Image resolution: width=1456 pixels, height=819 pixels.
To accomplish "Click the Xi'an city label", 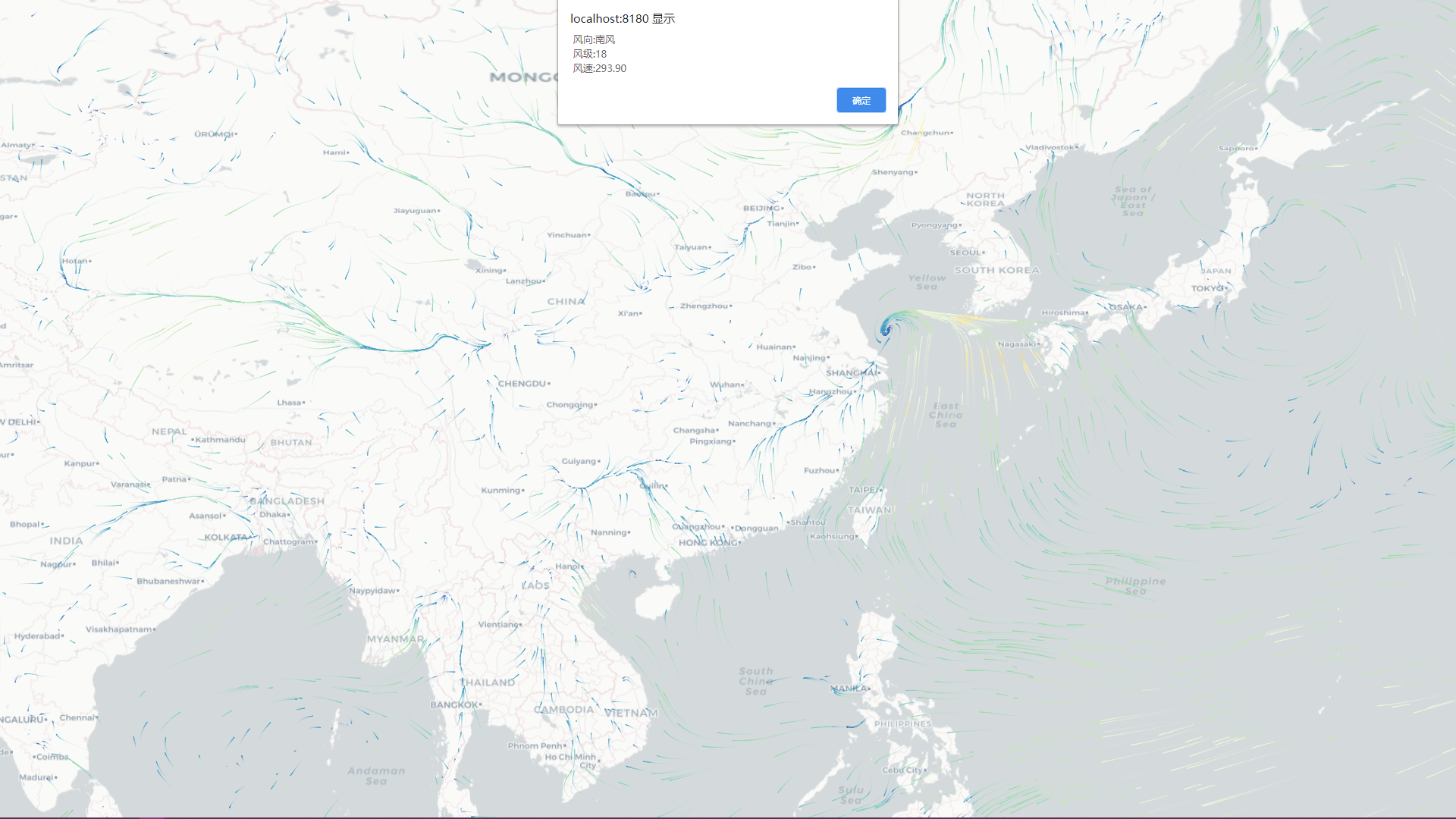I will pos(629,313).
